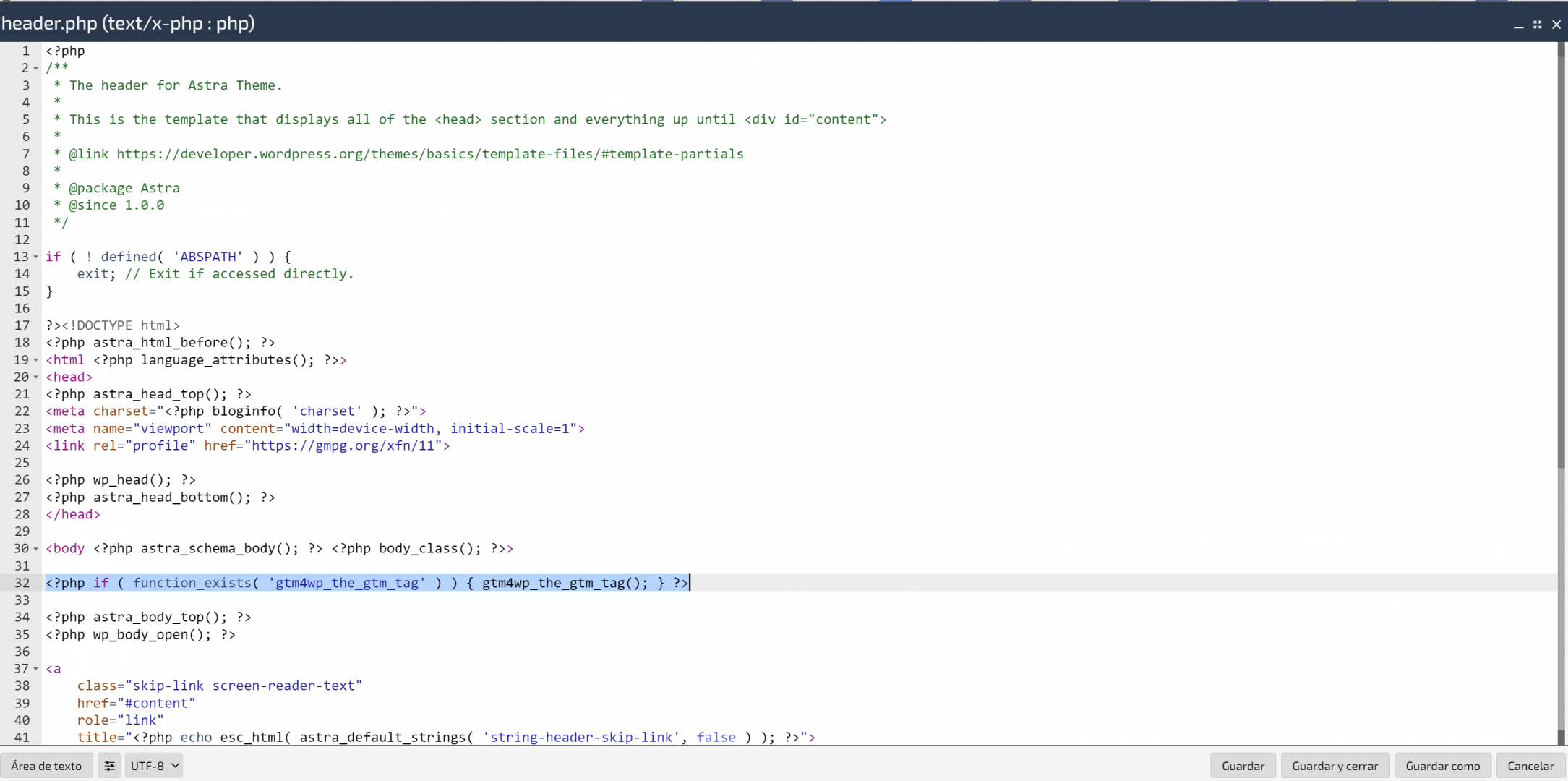Click the </head> closing tag
The image size is (1568, 781).
click(73, 514)
